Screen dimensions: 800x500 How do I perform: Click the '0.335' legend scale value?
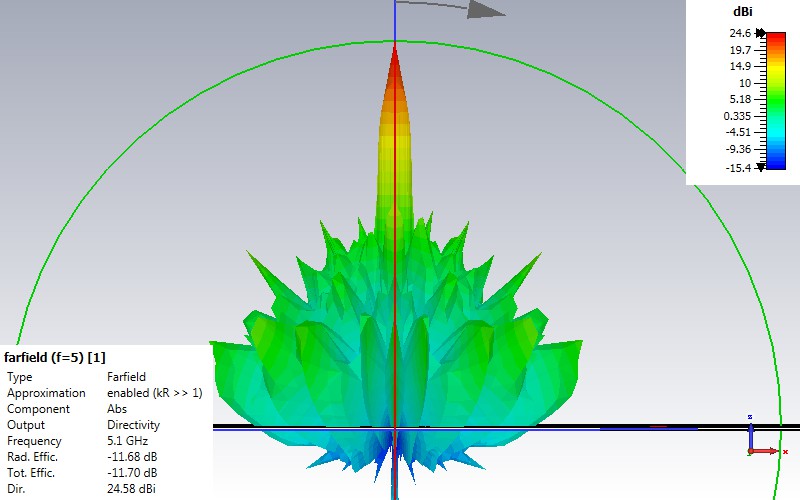click(x=737, y=116)
